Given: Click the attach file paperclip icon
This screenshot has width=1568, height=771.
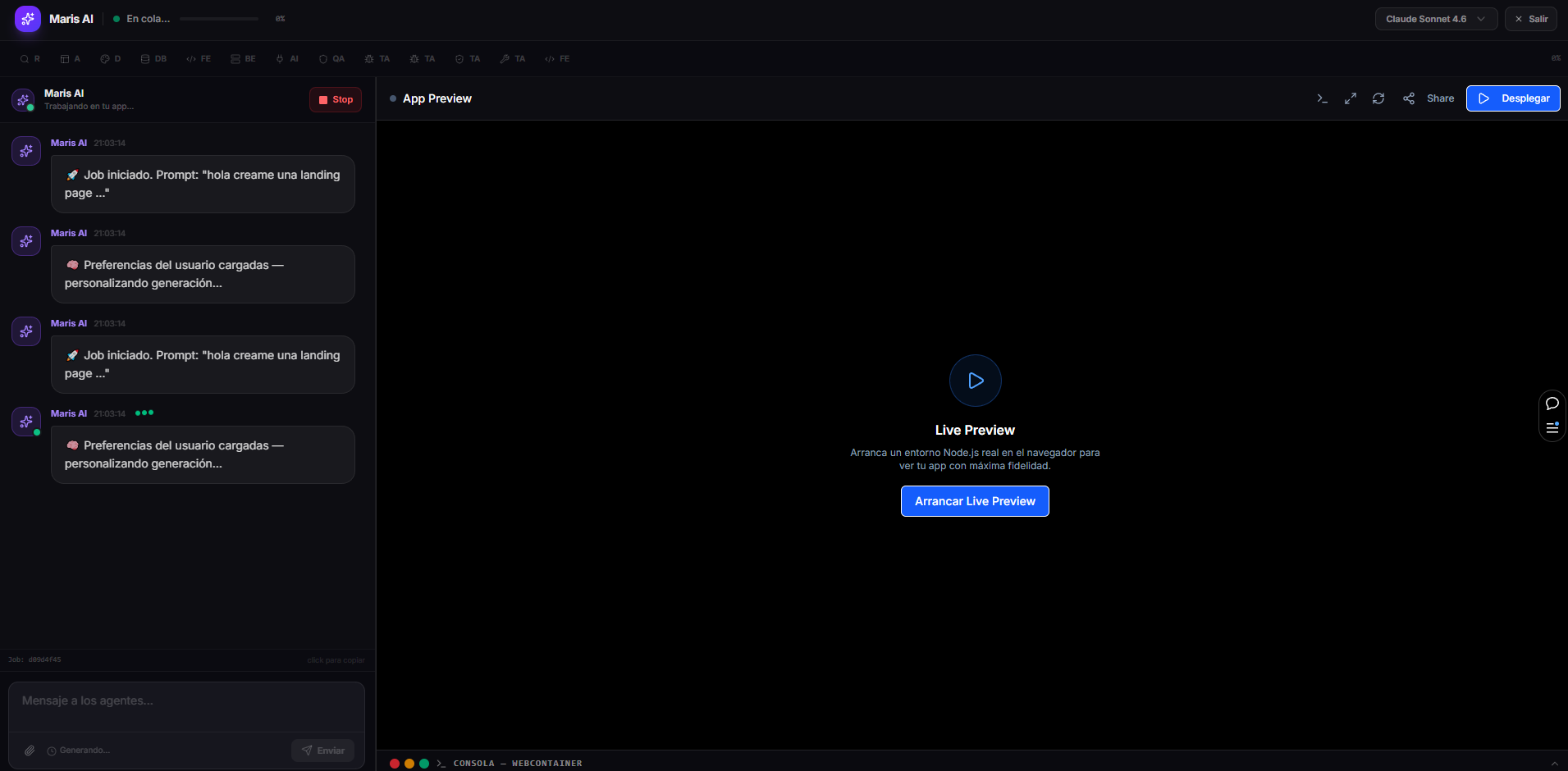Looking at the screenshot, I should (30, 750).
